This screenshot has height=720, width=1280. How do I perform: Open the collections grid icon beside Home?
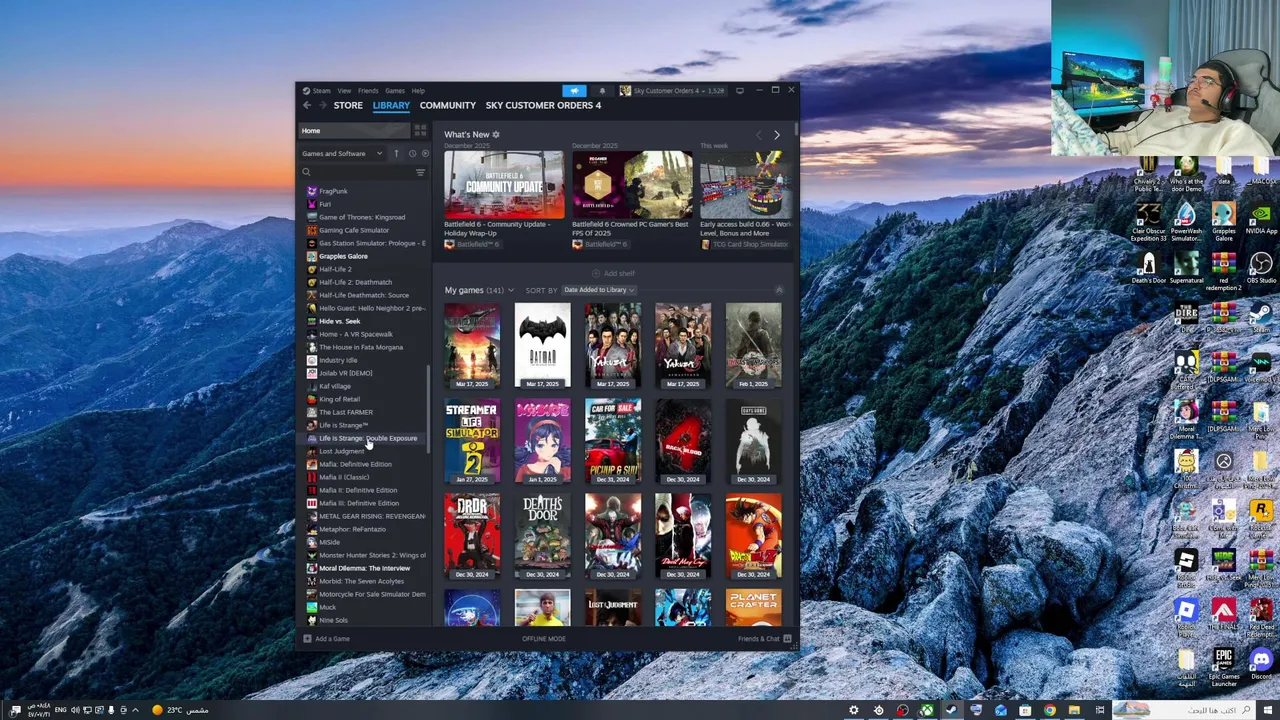pyautogui.click(x=420, y=131)
